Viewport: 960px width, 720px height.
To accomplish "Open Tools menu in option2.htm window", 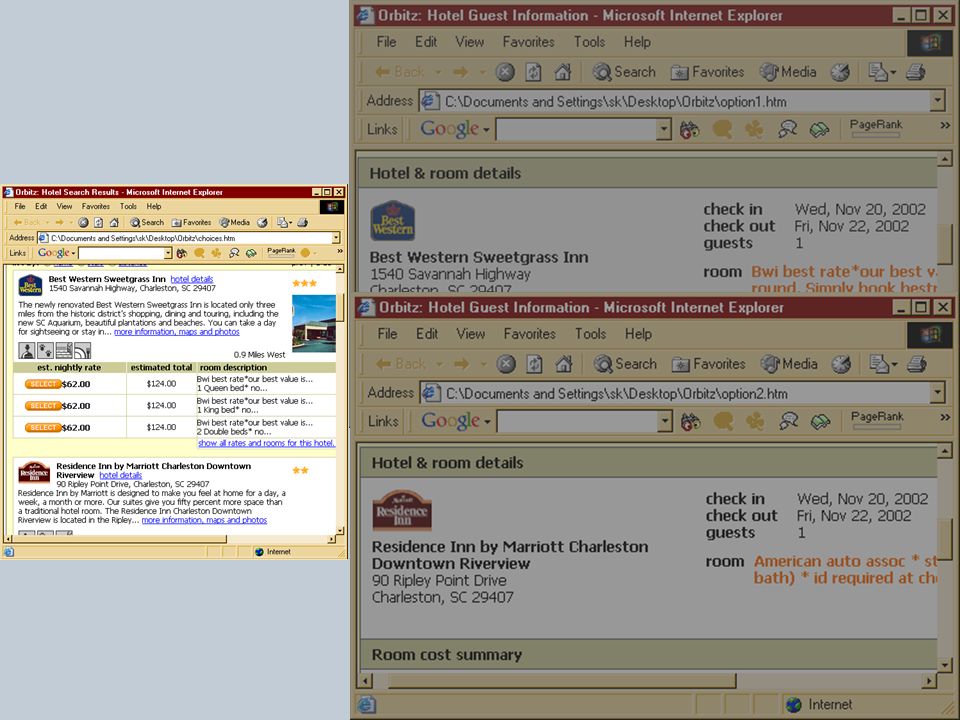I will point(590,334).
